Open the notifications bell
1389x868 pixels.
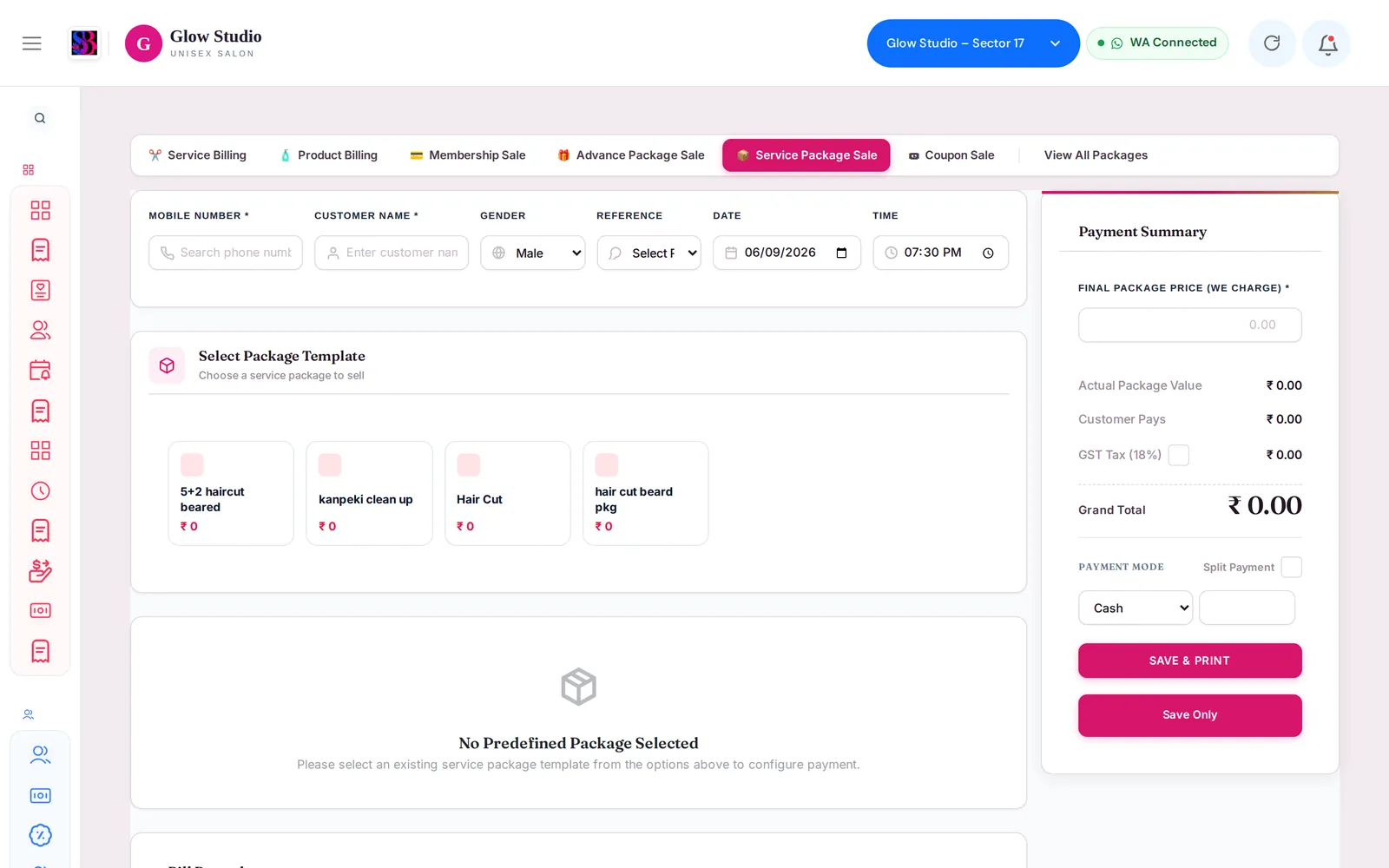1326,43
